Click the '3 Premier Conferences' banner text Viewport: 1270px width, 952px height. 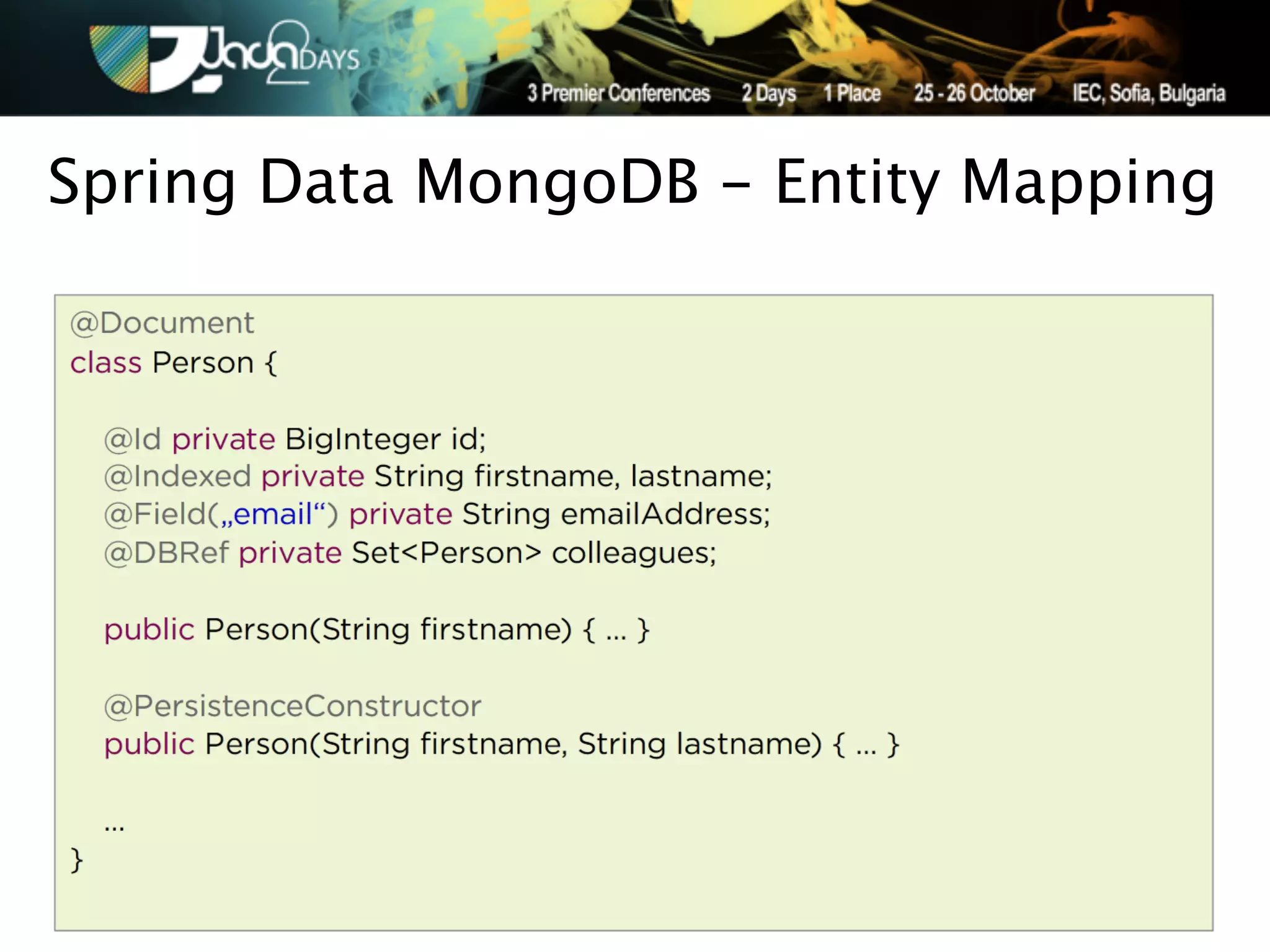coord(618,93)
